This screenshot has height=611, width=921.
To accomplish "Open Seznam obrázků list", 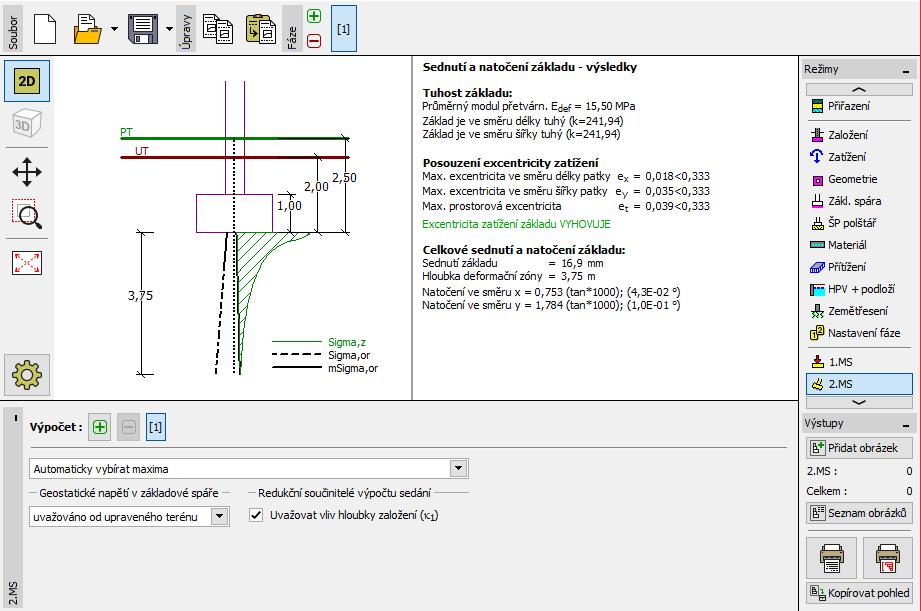I will point(859,513).
